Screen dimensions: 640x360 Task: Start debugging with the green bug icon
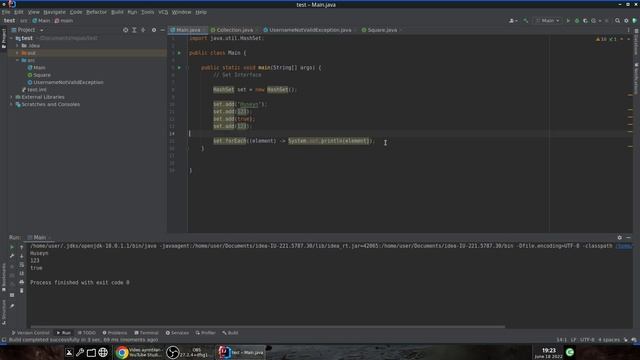point(577,20)
